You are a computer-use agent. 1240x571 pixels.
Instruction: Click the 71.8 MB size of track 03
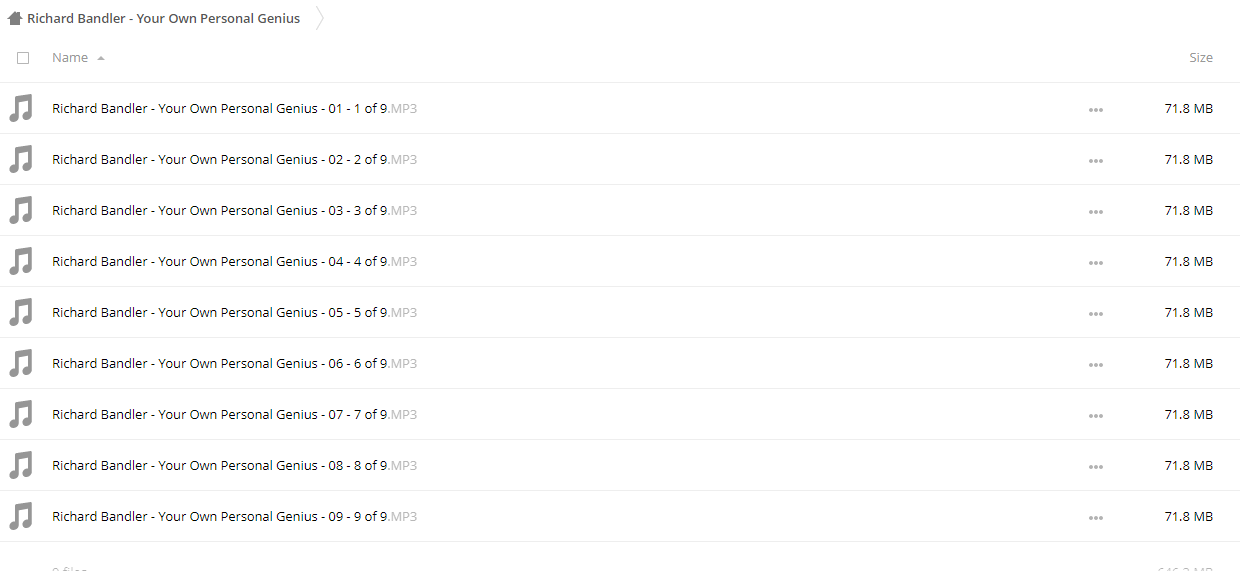(x=1188, y=210)
